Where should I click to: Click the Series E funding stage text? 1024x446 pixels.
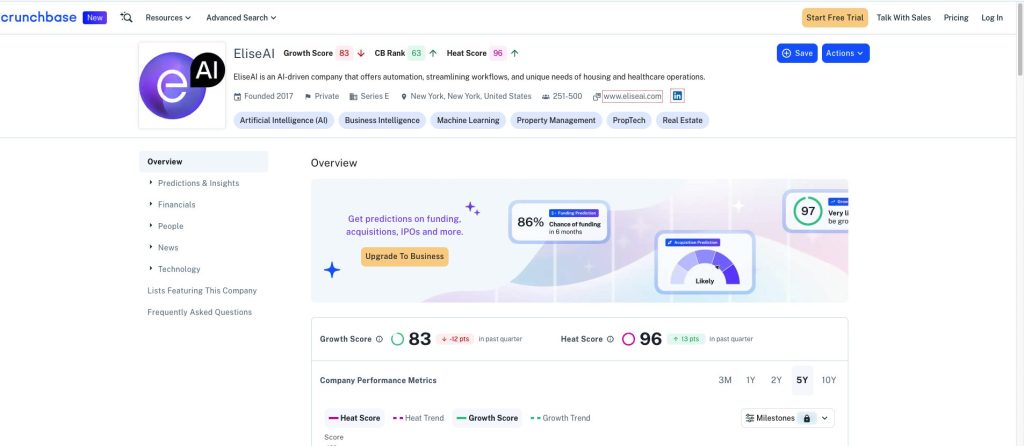[375, 97]
